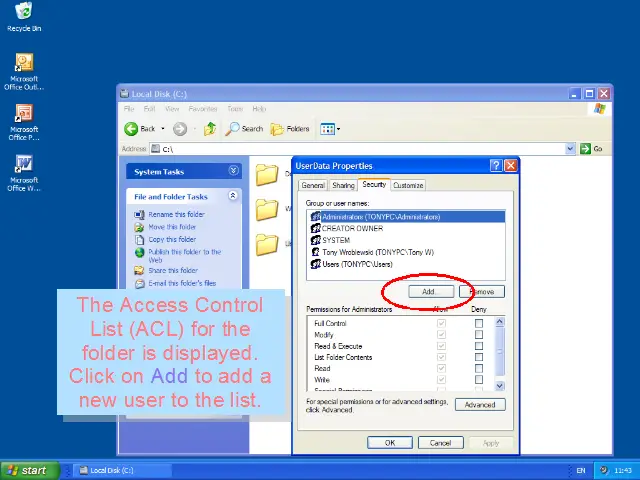Switch to the General tab
This screenshot has width=640, height=480.
(x=313, y=185)
